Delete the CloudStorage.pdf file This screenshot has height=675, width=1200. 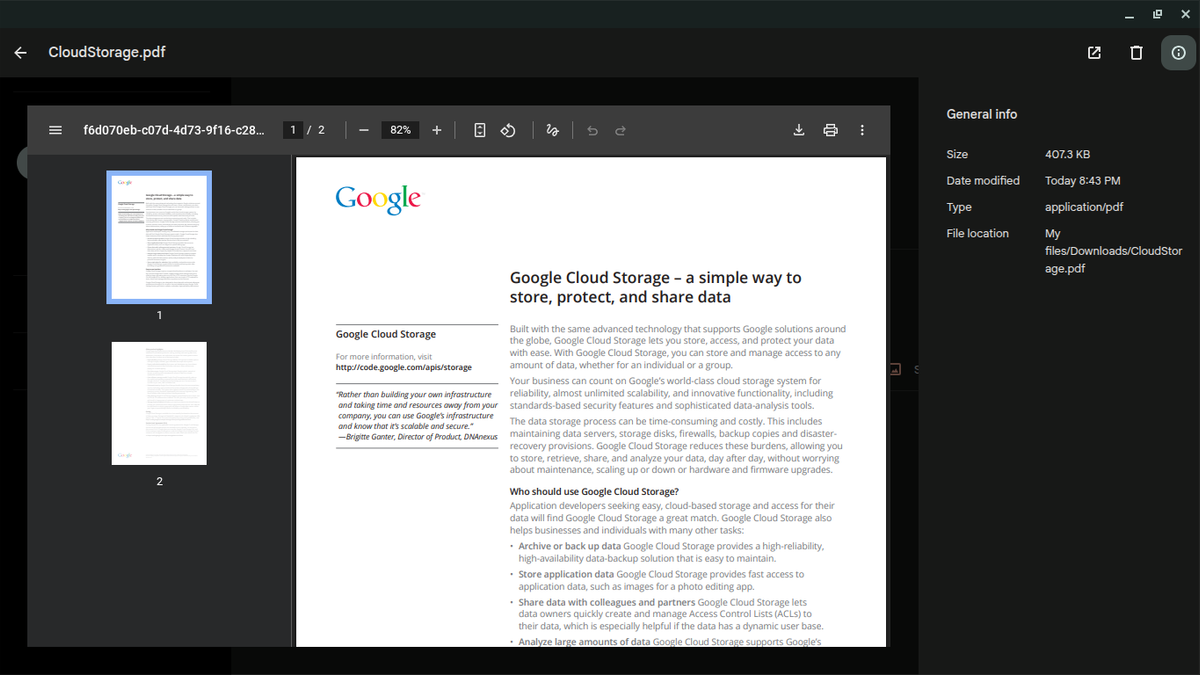(x=1136, y=53)
